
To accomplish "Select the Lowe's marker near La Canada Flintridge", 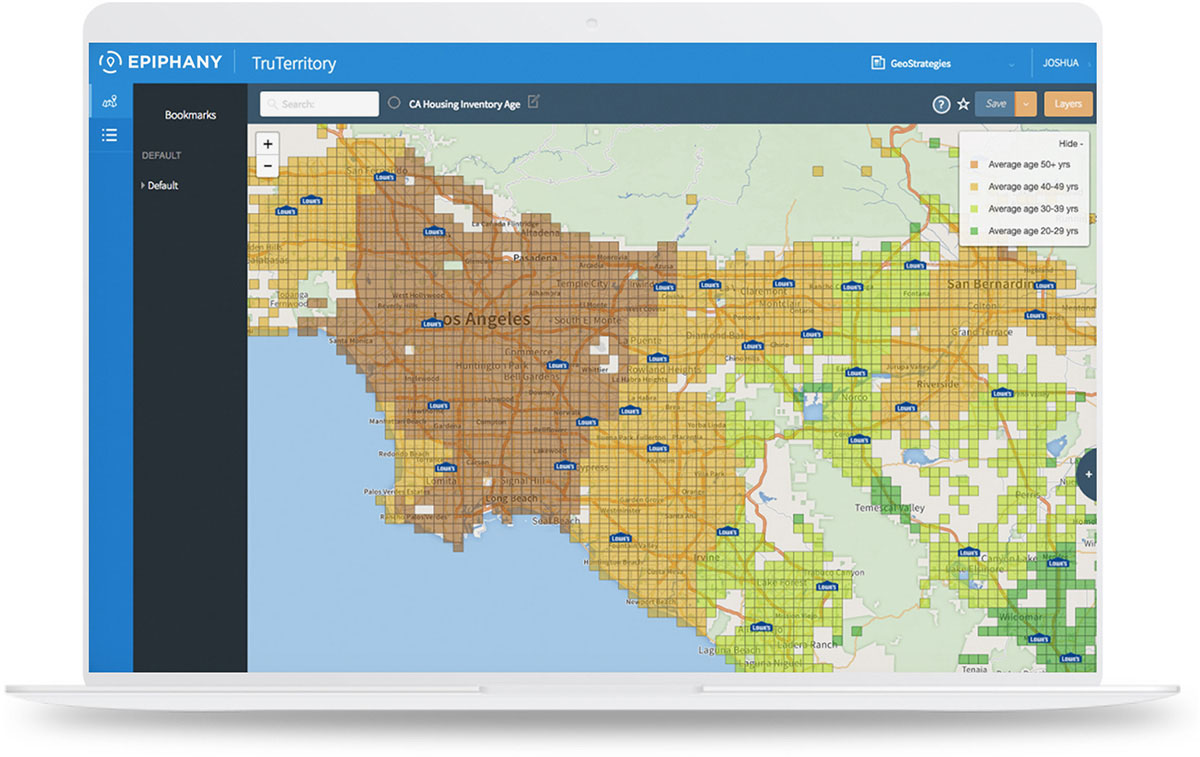I will pyautogui.click(x=433, y=230).
